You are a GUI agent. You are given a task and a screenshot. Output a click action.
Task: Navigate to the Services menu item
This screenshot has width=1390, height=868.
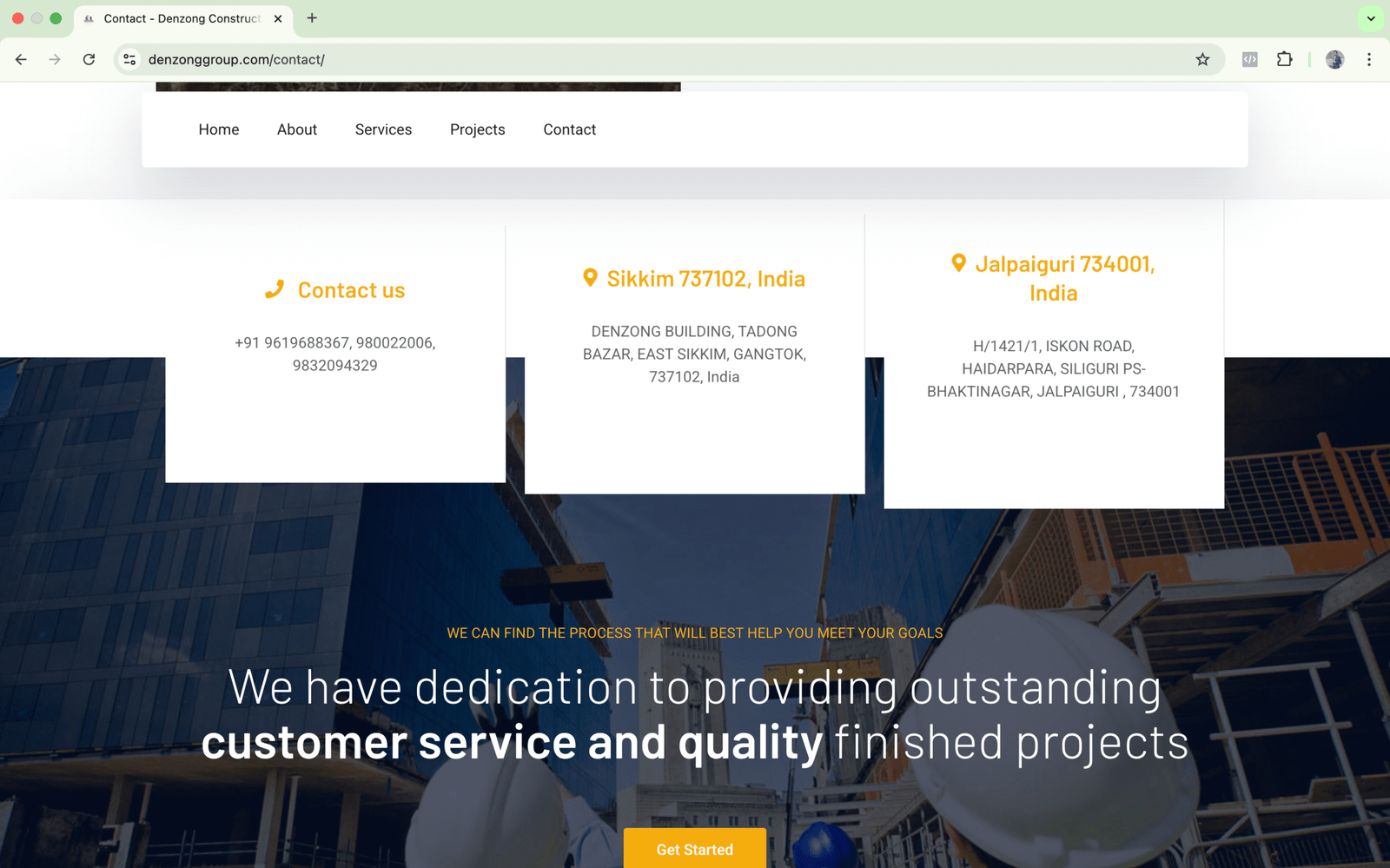(383, 129)
